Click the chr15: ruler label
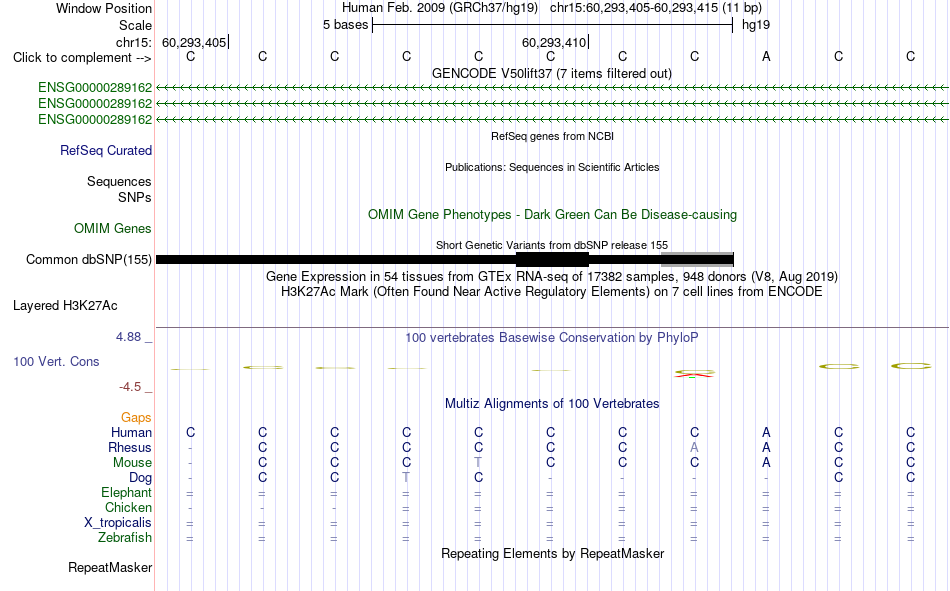The image size is (950, 591). 134,42
